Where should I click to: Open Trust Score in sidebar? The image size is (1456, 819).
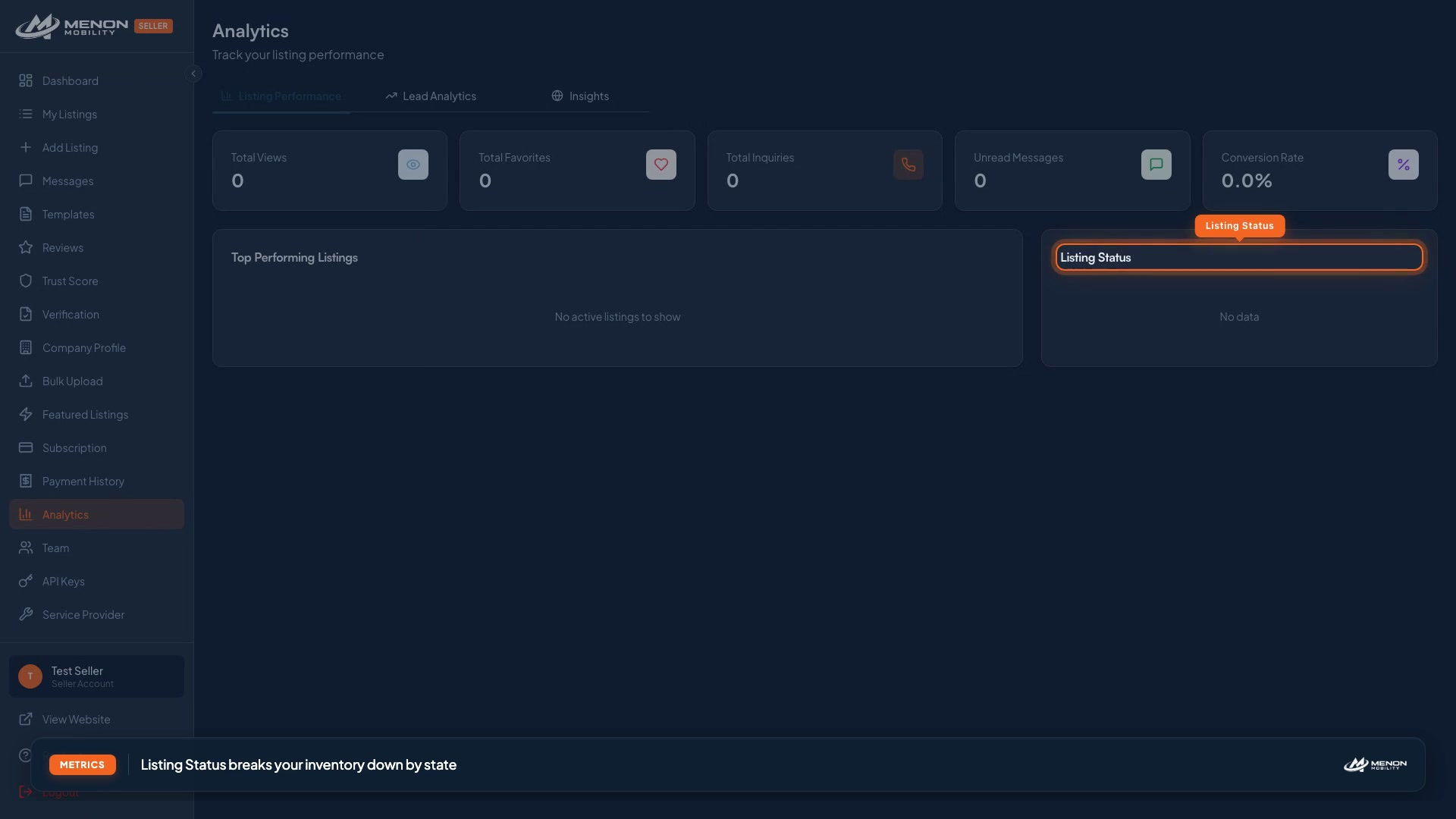pyautogui.click(x=96, y=281)
